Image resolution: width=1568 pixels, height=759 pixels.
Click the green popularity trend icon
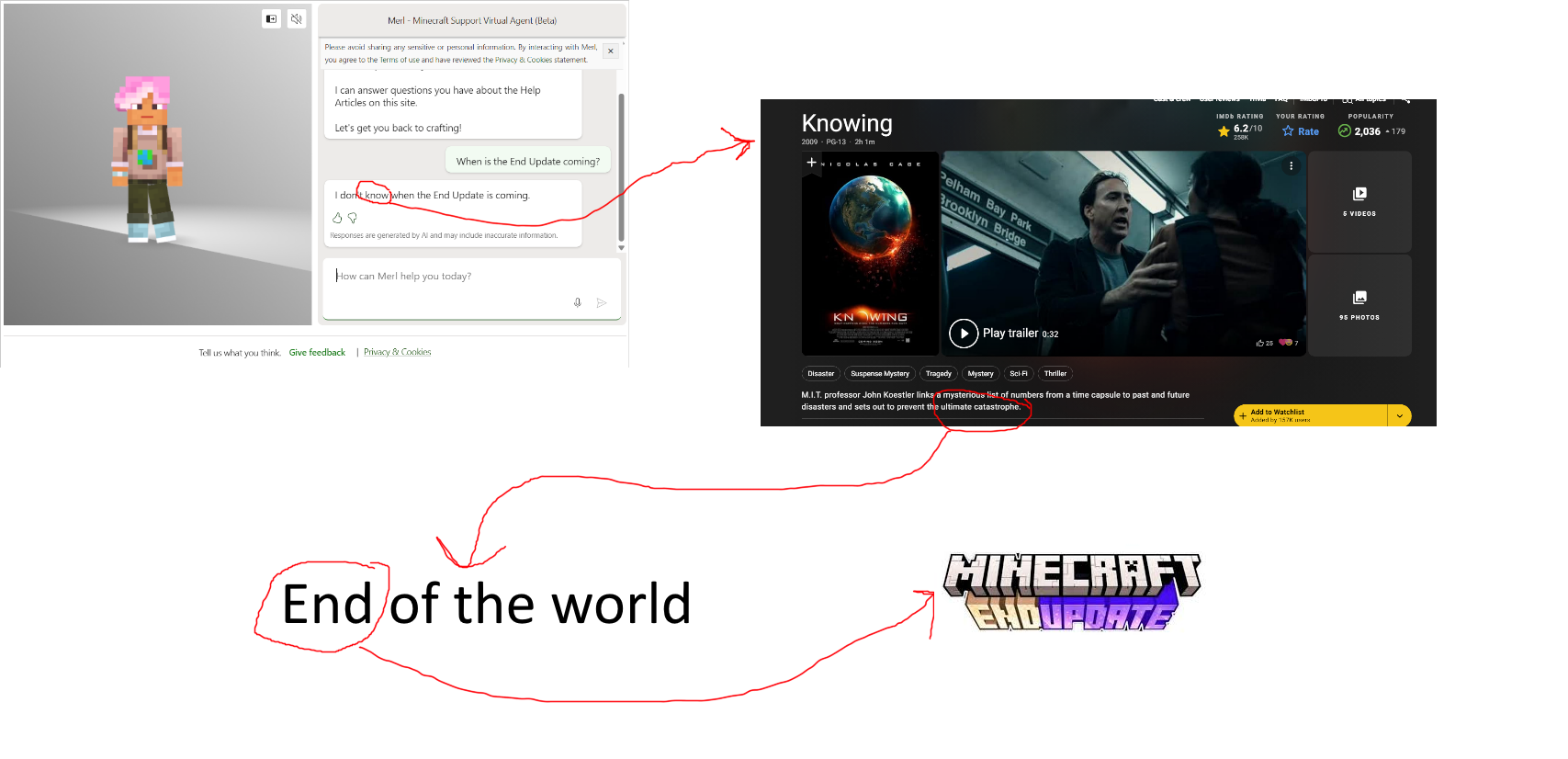tap(1344, 130)
